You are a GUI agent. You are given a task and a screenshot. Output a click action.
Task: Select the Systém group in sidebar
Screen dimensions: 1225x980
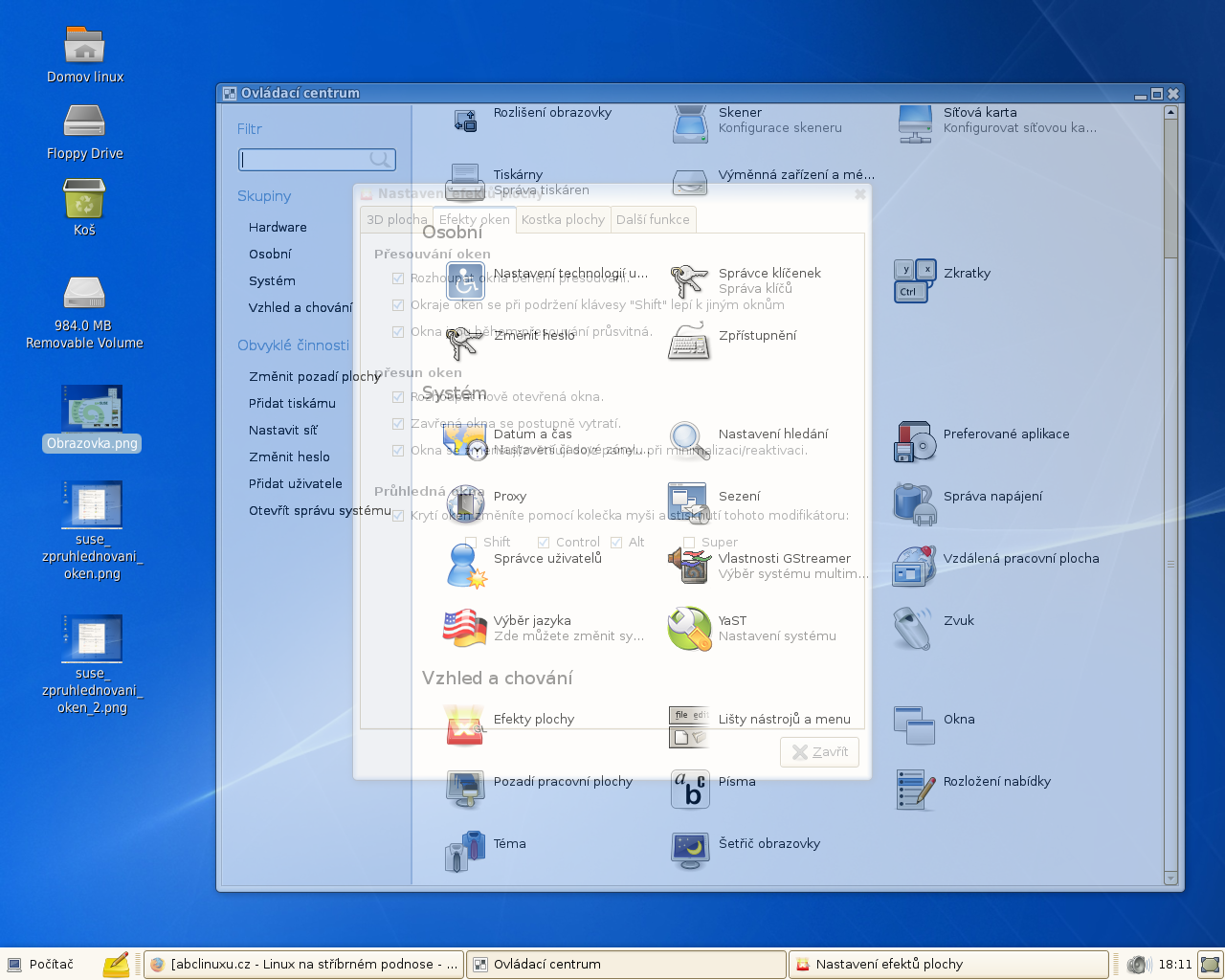pyautogui.click(x=272, y=281)
